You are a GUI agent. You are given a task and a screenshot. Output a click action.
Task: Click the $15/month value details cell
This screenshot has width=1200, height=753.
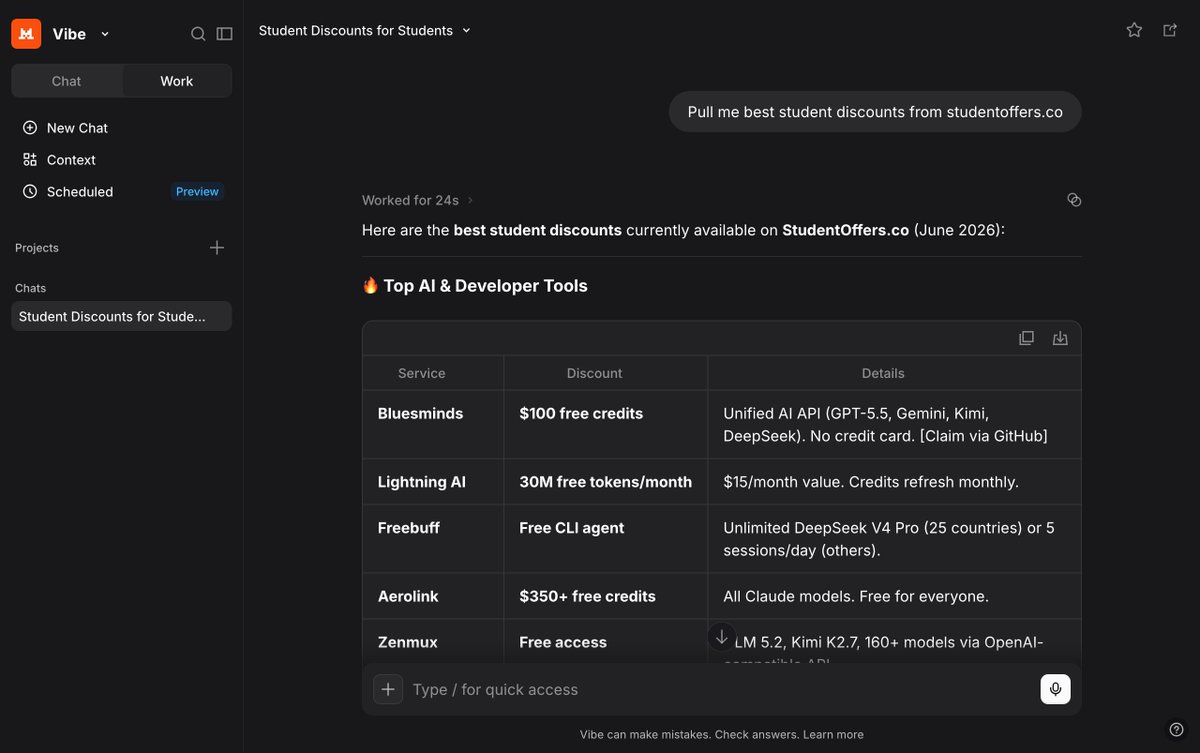(894, 482)
